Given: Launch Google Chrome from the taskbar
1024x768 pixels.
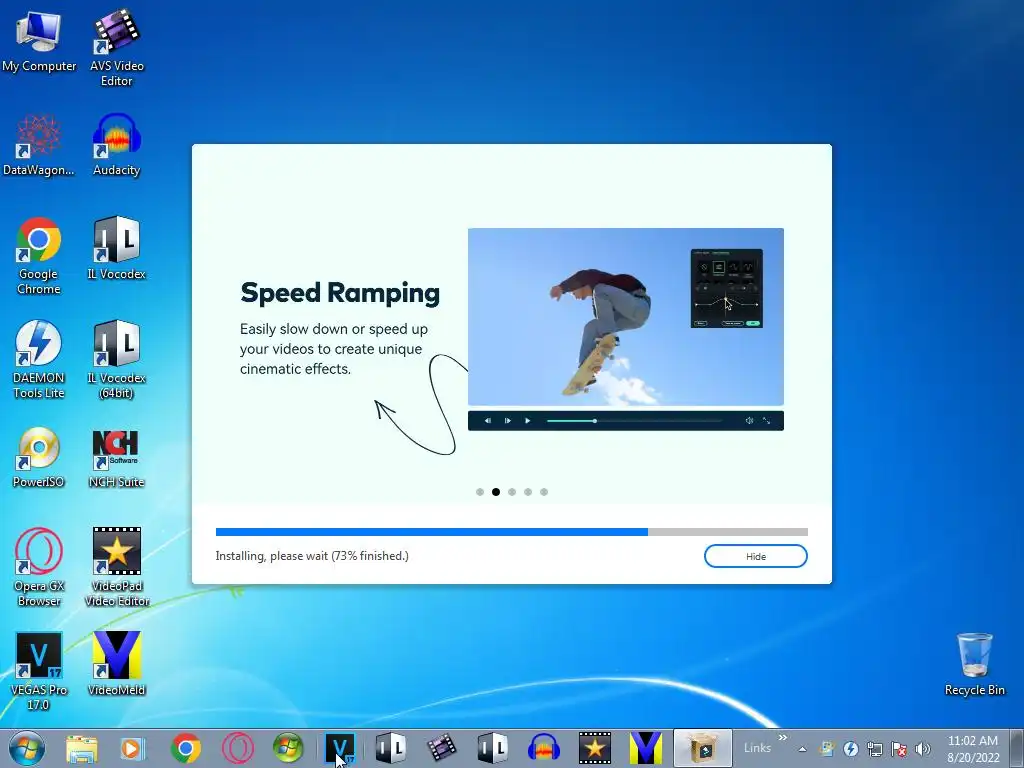Looking at the screenshot, I should (185, 748).
